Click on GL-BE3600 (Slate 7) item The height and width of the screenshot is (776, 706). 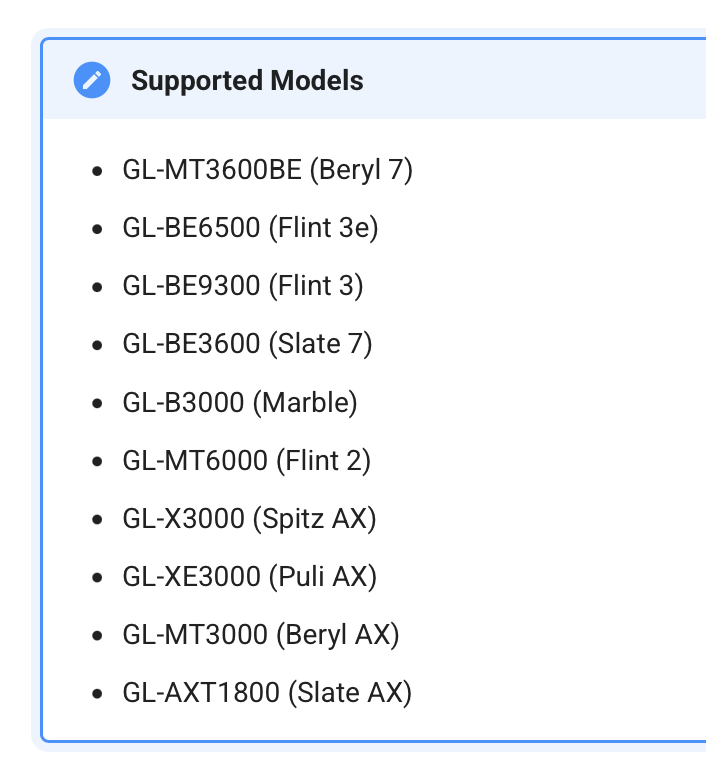point(247,344)
